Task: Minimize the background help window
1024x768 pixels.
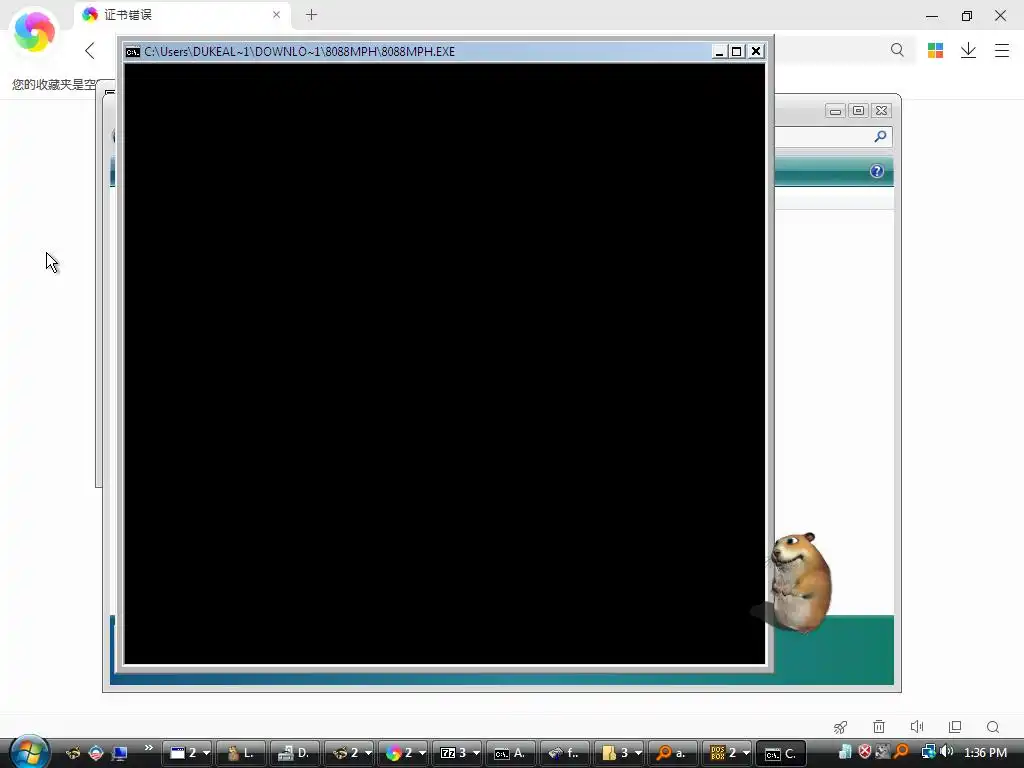Action: pyautogui.click(x=835, y=111)
